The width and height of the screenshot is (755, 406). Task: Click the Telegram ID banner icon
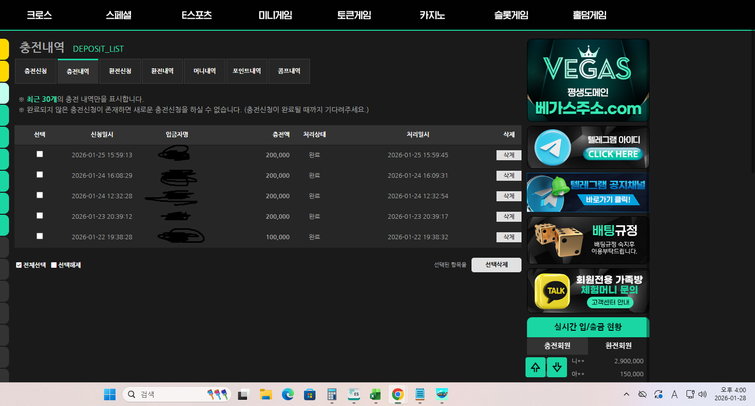tap(546, 149)
